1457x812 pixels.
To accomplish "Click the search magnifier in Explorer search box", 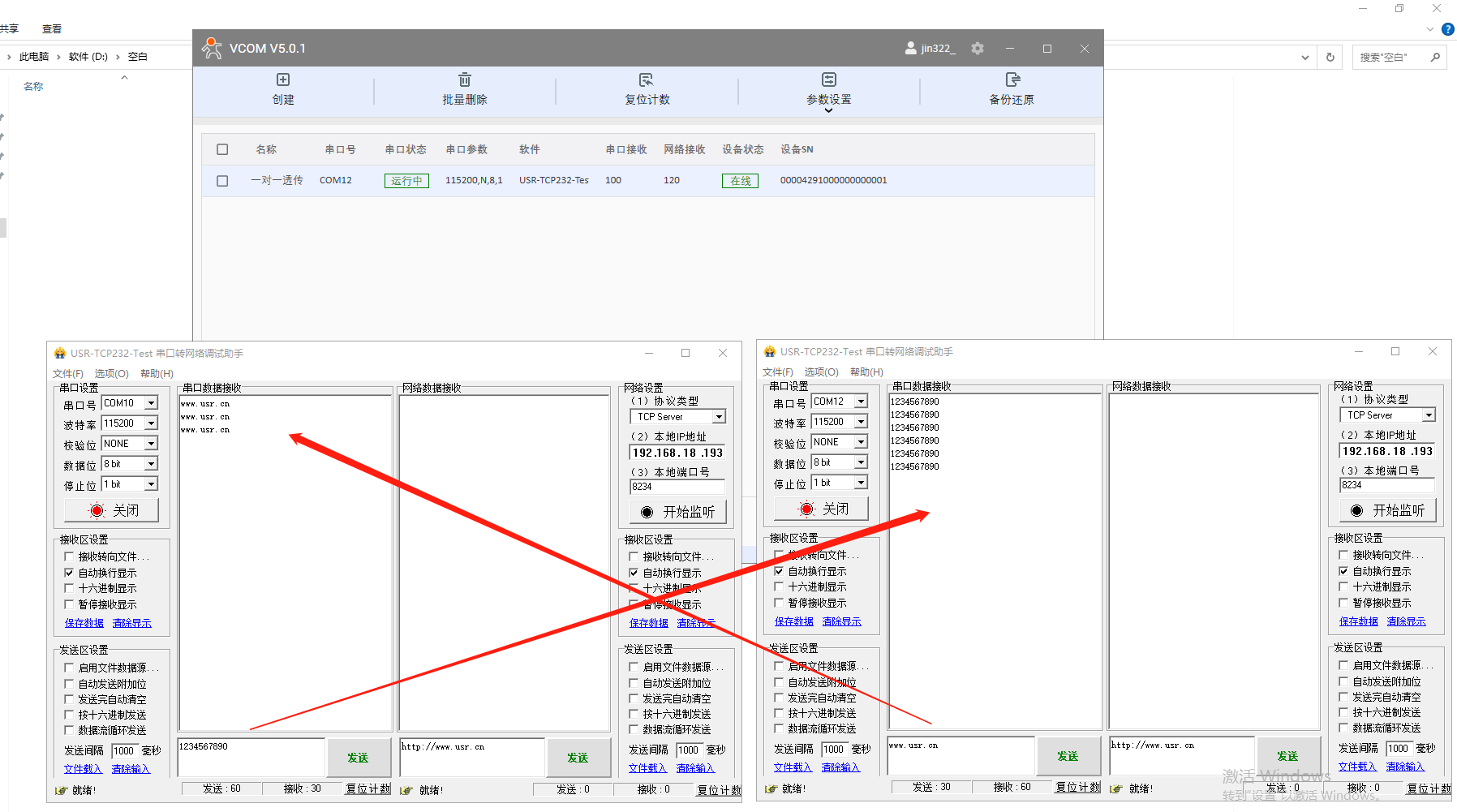I will (1435, 58).
